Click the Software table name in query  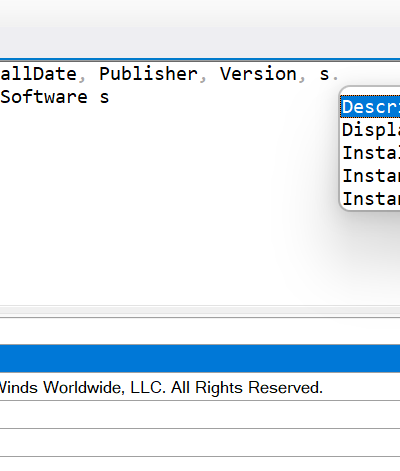click(x=44, y=97)
